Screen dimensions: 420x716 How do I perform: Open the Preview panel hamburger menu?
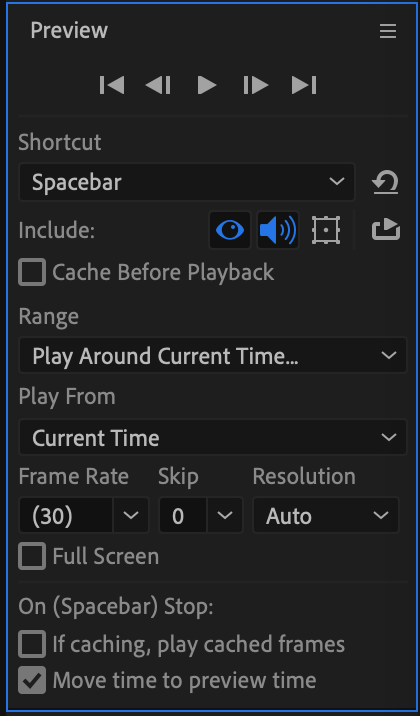tap(388, 32)
